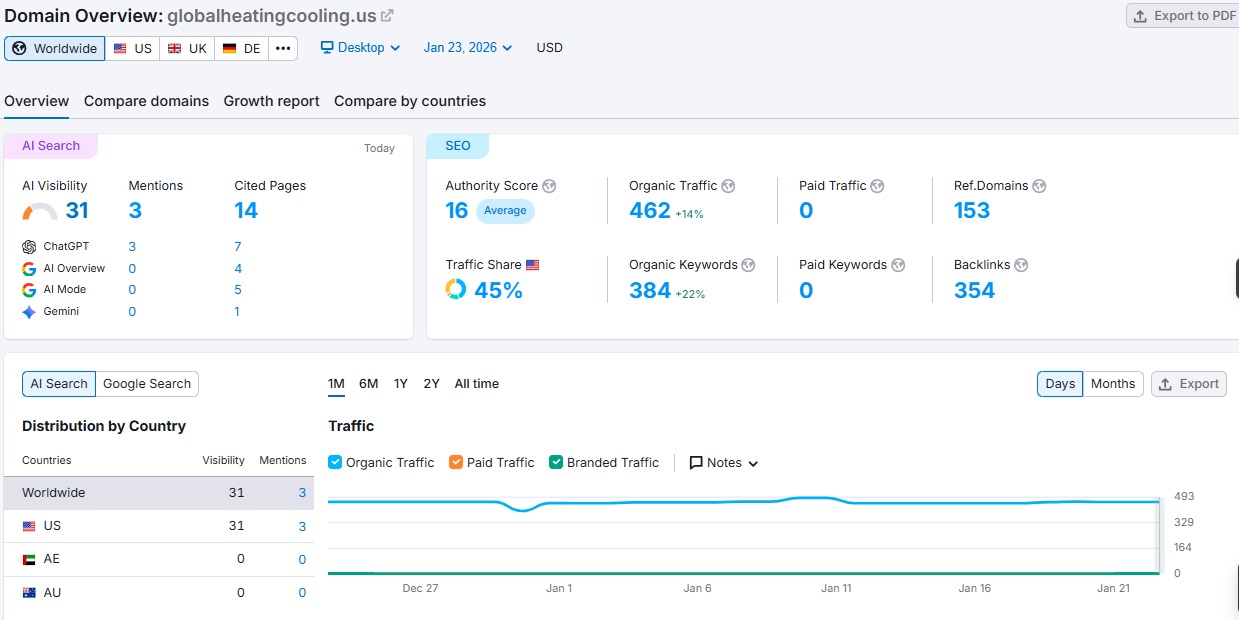The image size is (1239, 620).
Task: Open the Desktop device dropdown
Action: point(359,47)
